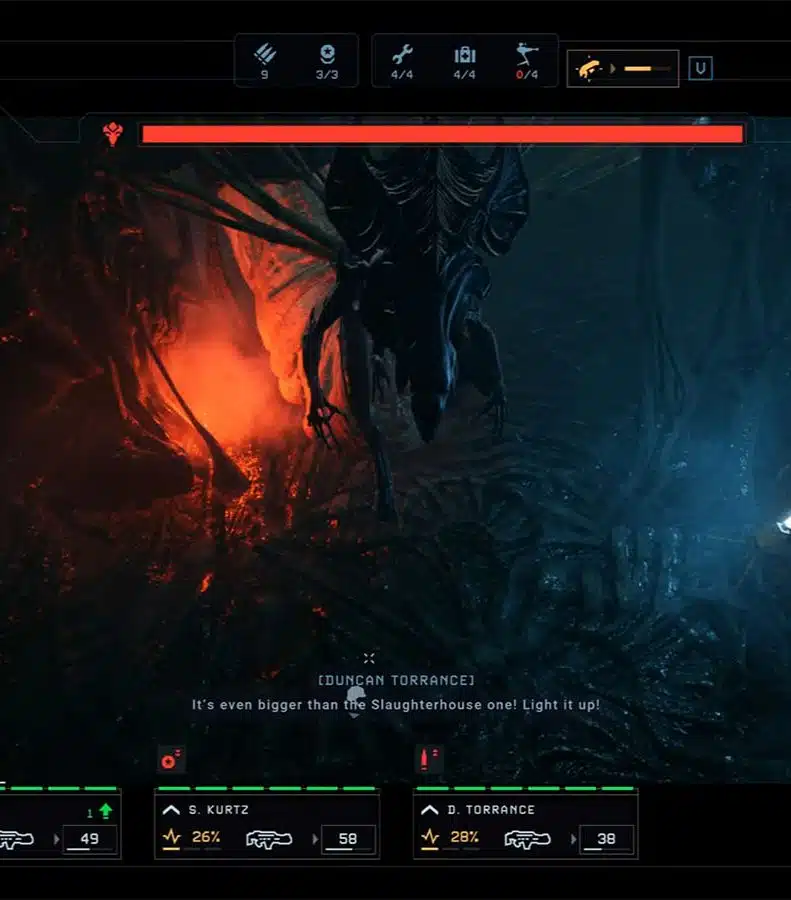This screenshot has height=900, width=791.
Task: Click the red xenomorph queen boss icon
Action: (x=113, y=134)
